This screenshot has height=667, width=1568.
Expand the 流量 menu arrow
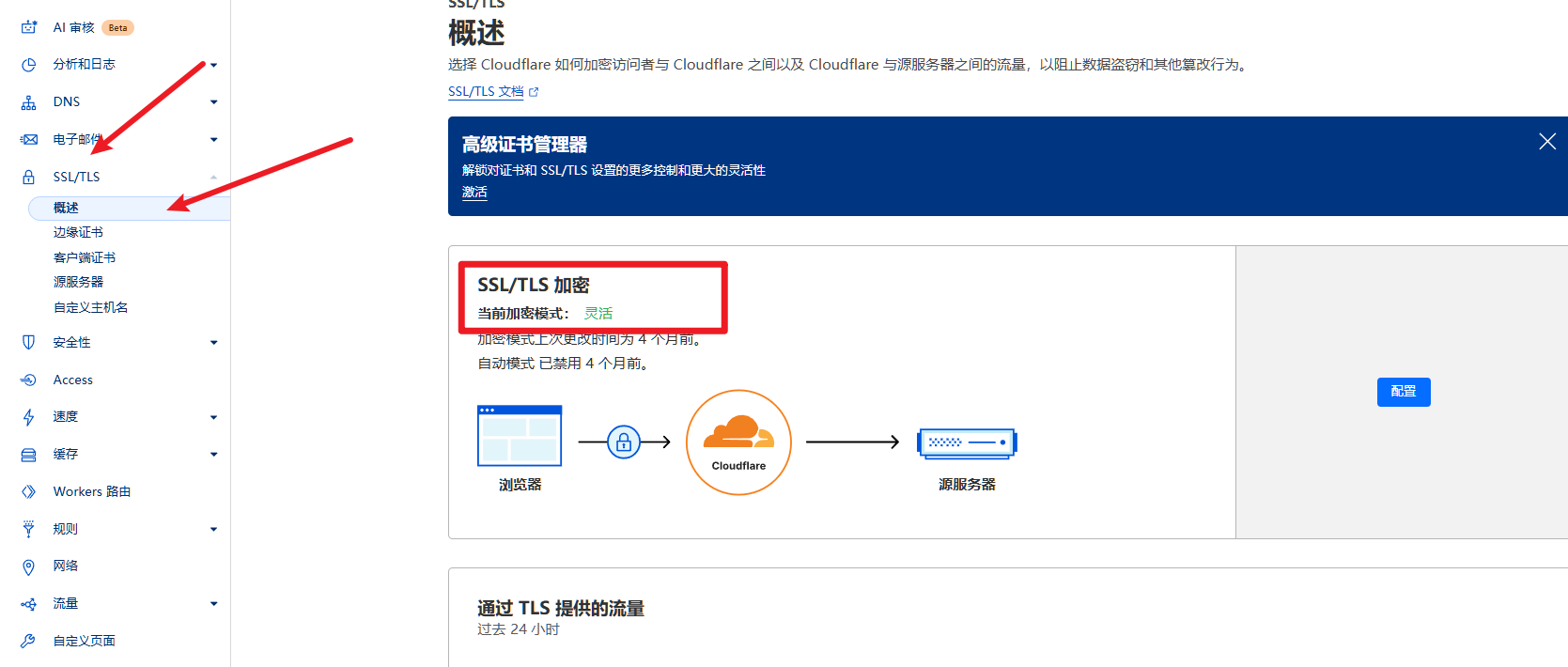click(214, 604)
